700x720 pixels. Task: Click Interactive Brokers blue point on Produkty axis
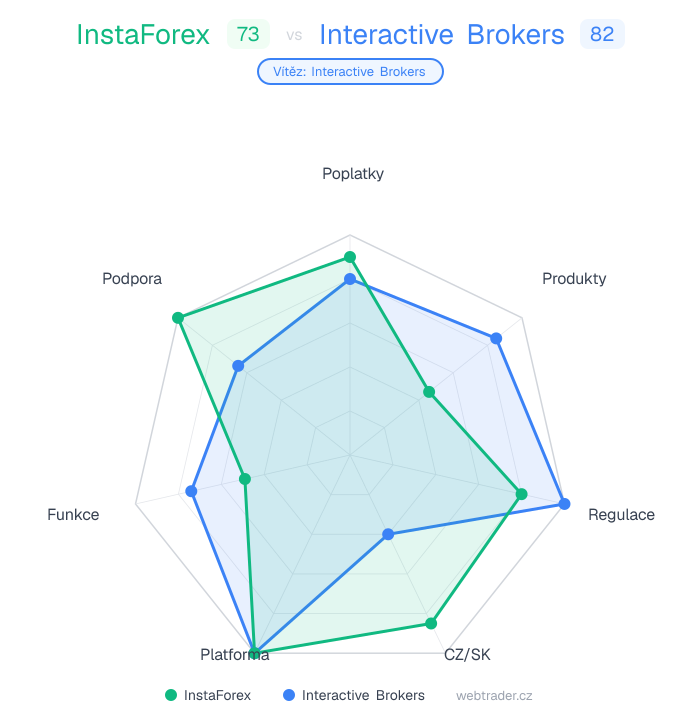tap(496, 339)
